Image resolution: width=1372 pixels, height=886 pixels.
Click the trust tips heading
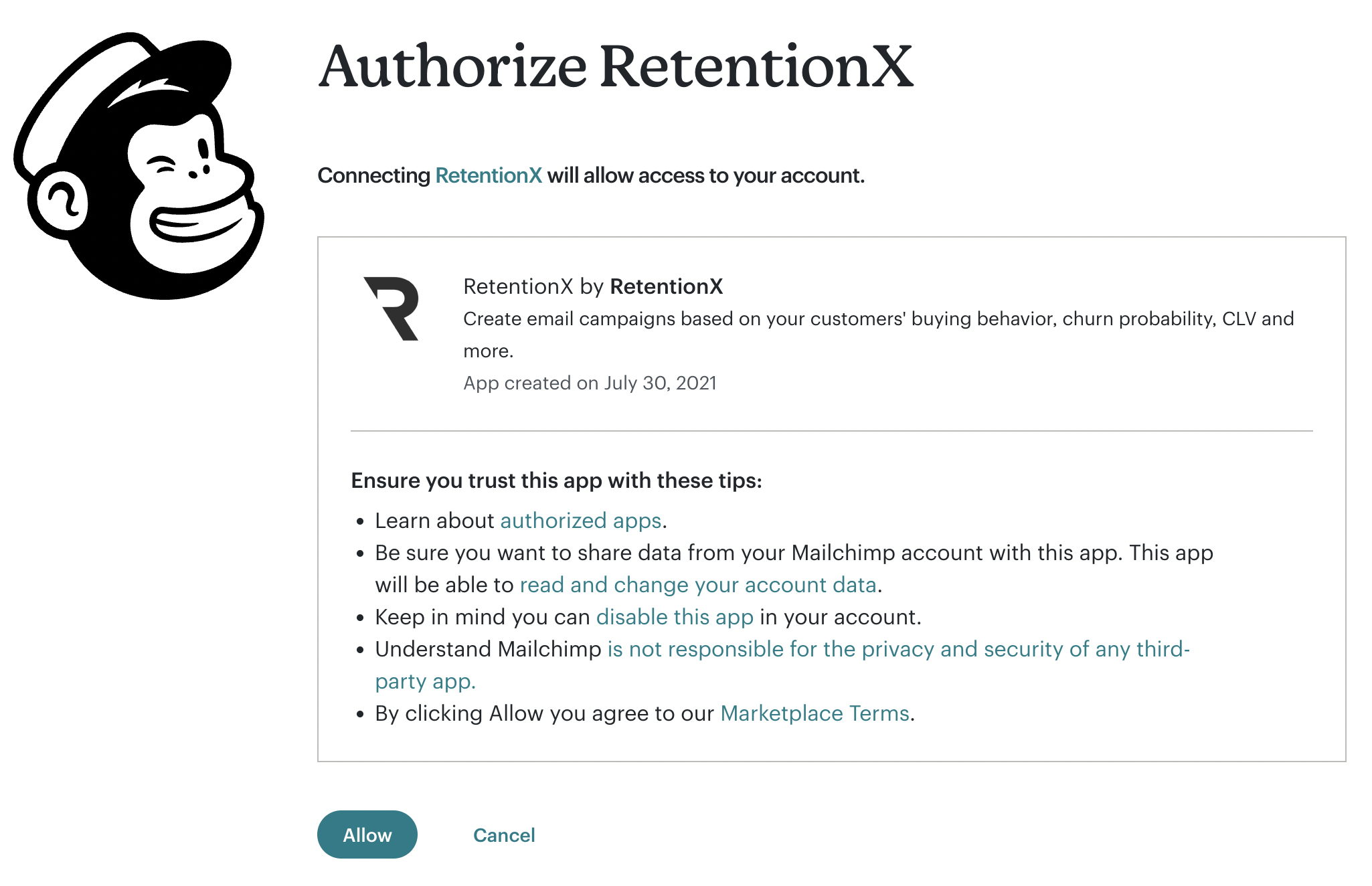tap(556, 480)
